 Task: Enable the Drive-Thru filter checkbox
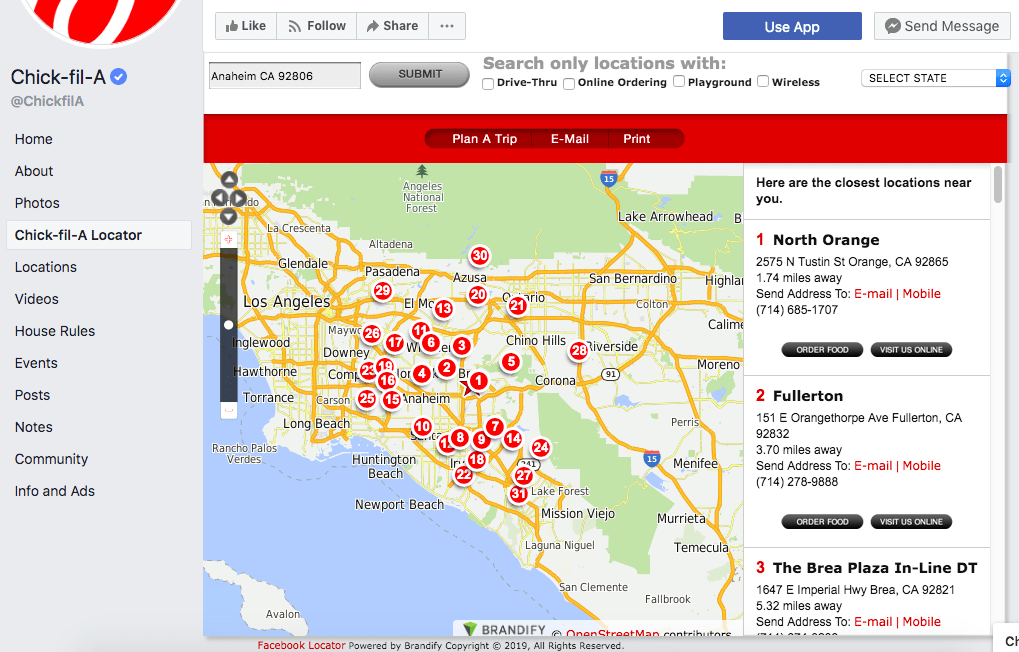[x=488, y=83]
